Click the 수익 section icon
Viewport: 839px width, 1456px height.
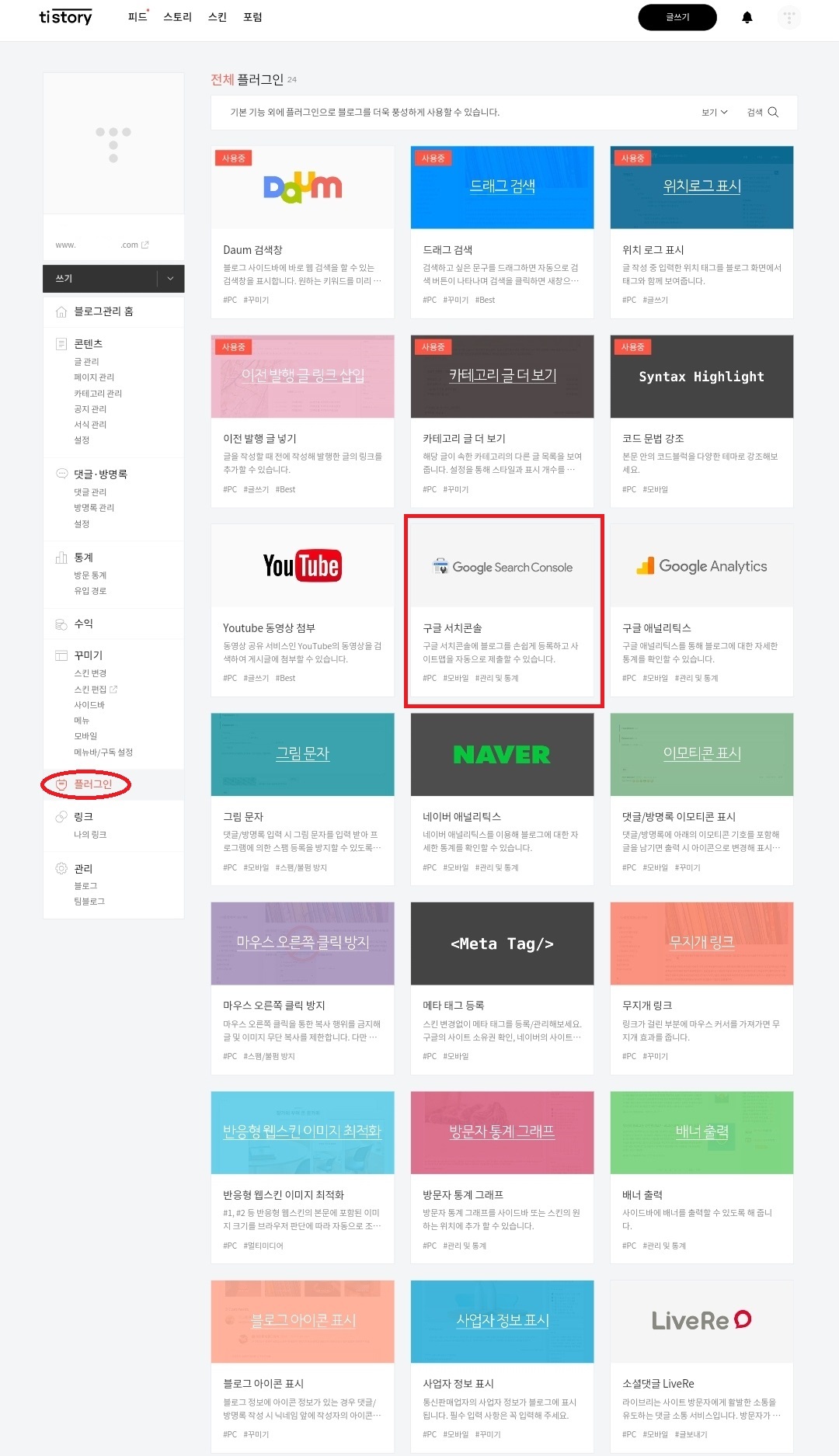[x=61, y=624]
